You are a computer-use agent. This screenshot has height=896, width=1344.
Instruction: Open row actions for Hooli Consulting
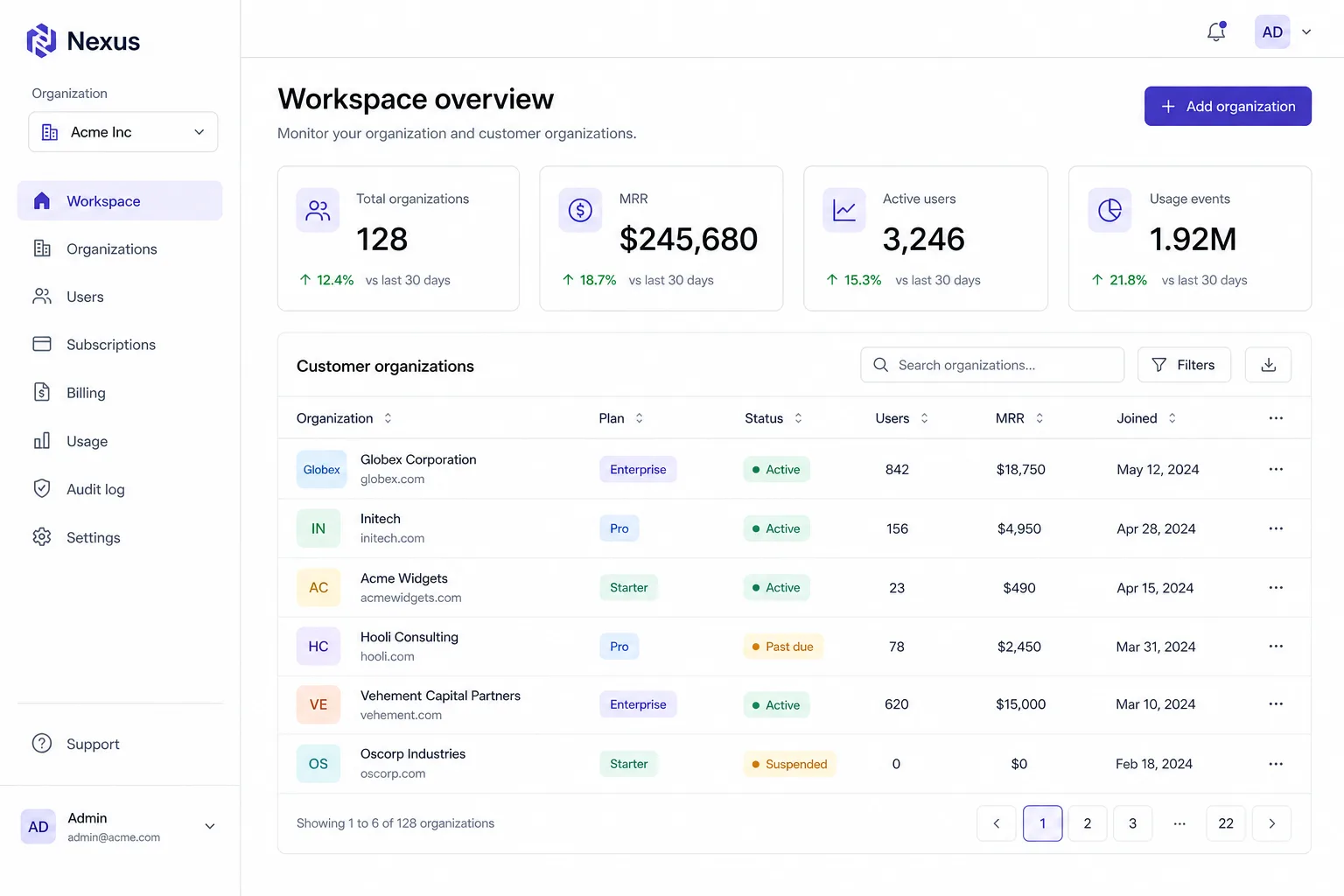coord(1276,646)
